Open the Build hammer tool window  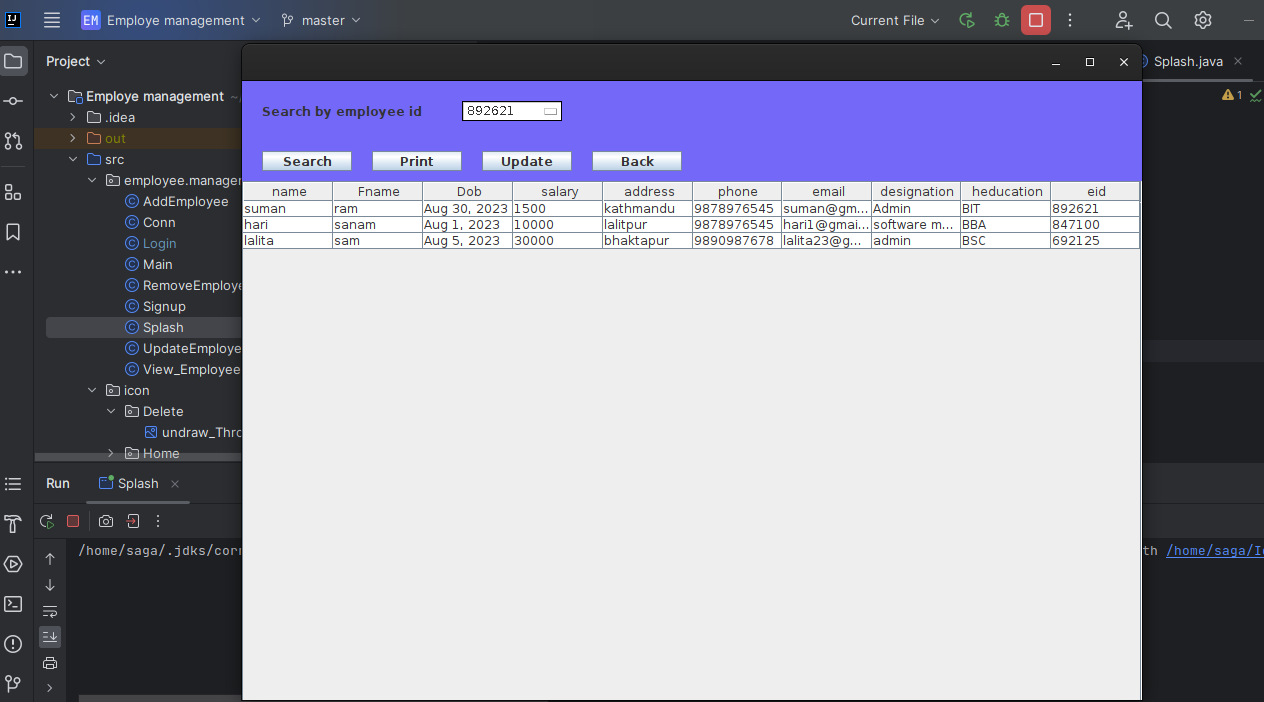tap(13, 524)
